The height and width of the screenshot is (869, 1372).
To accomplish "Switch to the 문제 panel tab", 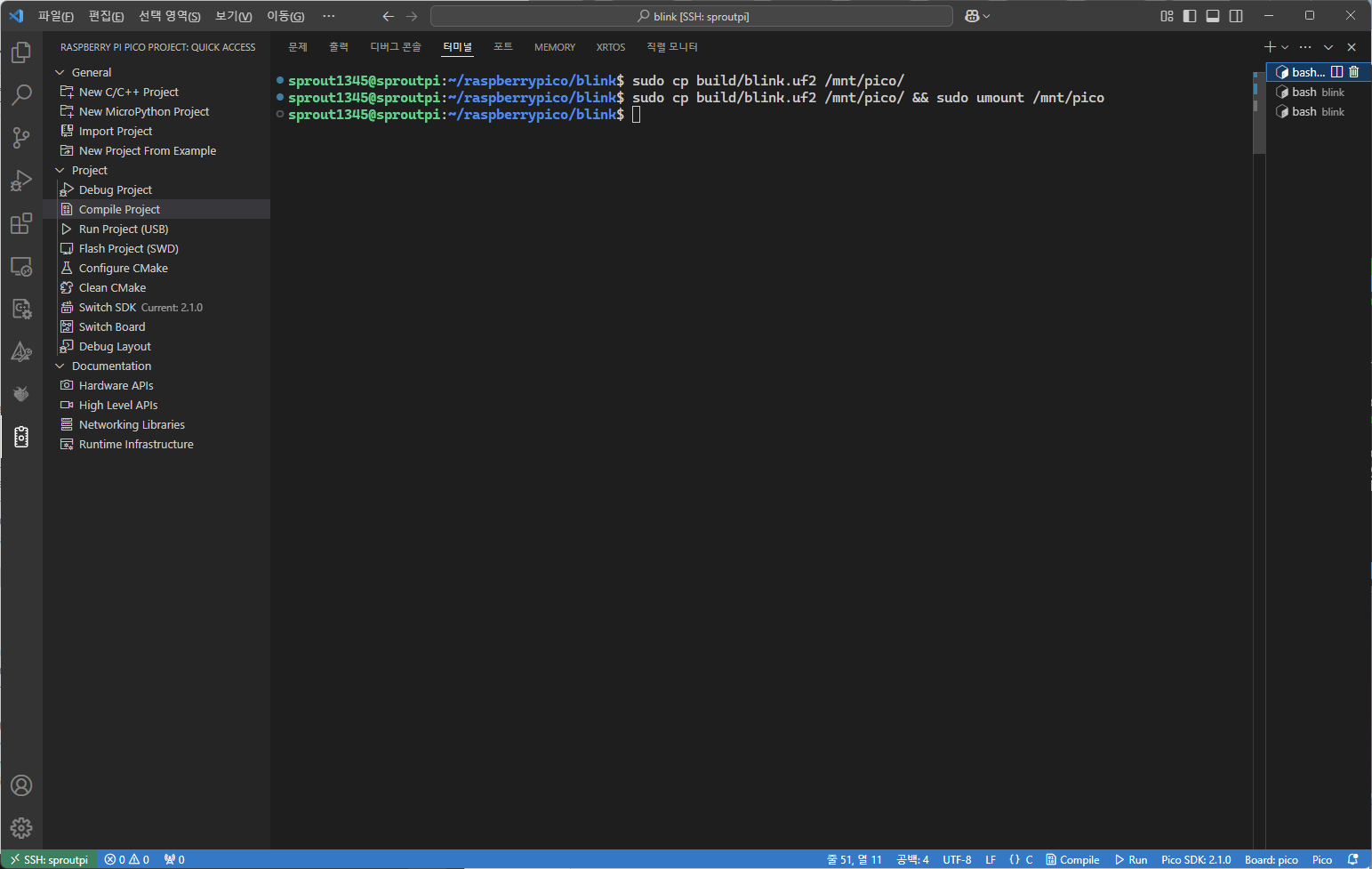I will click(298, 47).
